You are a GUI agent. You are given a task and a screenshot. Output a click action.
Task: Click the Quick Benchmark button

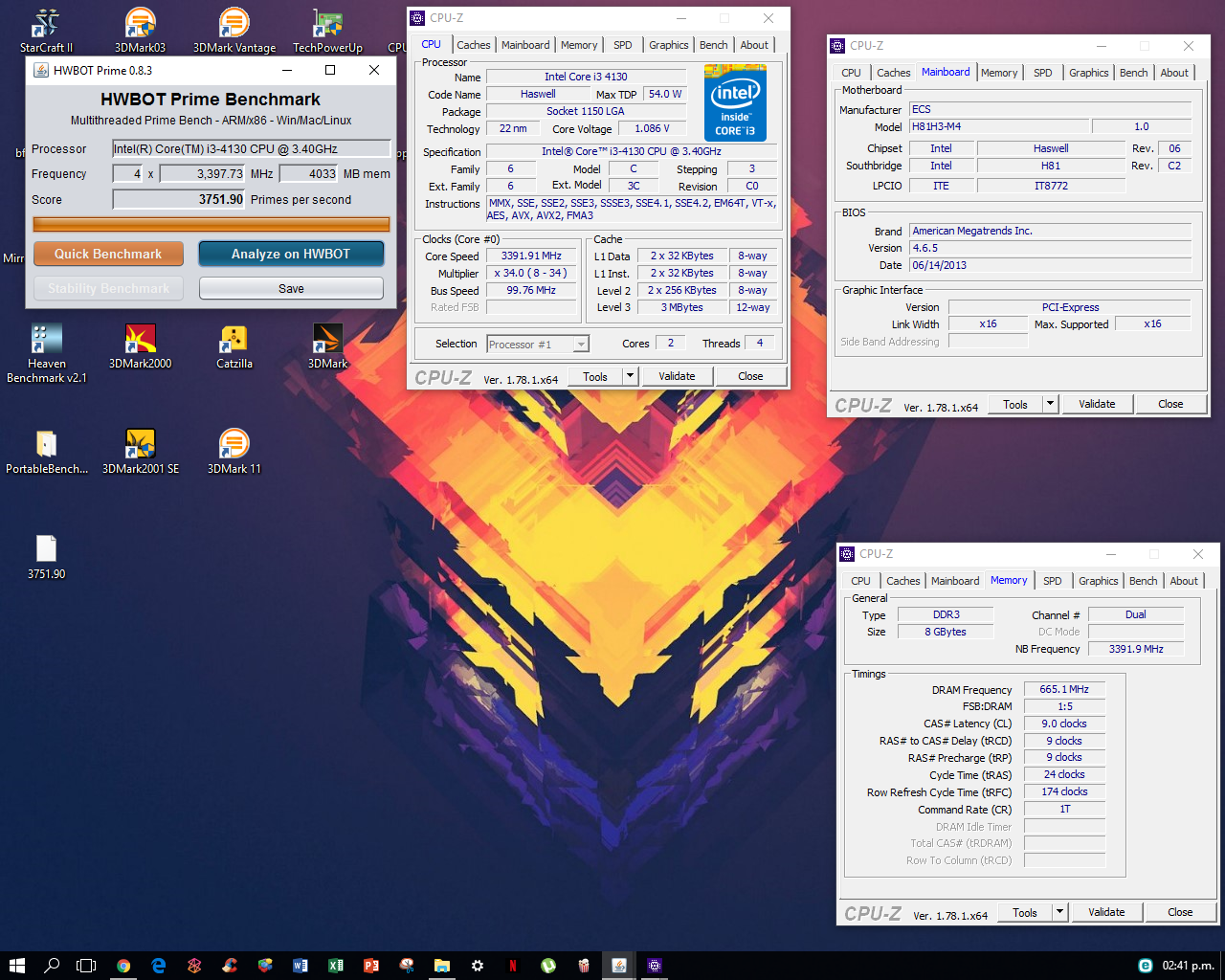[108, 254]
